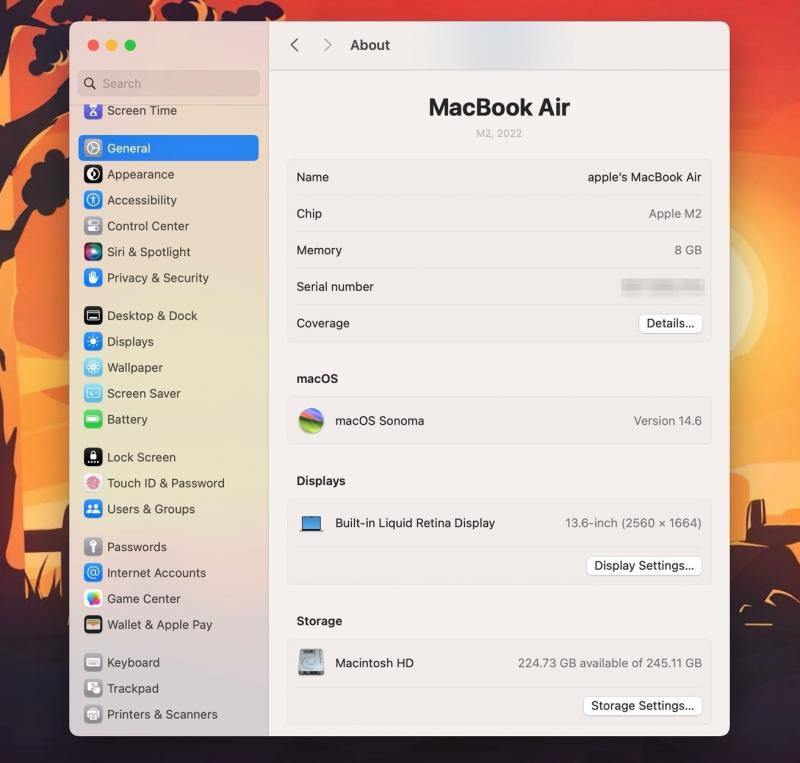Screen dimensions: 800x763
Task: Go back using the back chevron
Action: click(294, 45)
